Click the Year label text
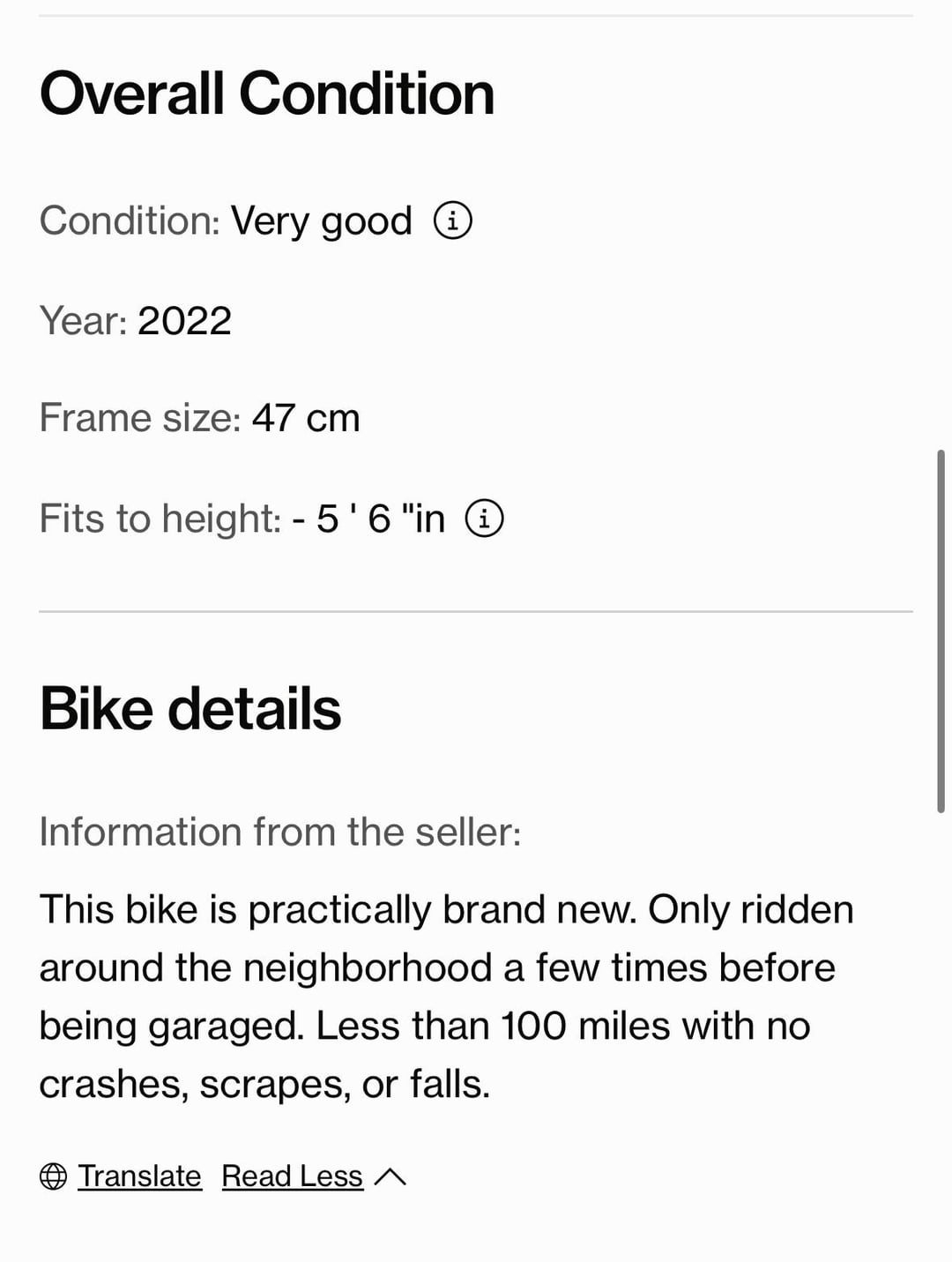The height and width of the screenshot is (1262, 952). tap(84, 320)
